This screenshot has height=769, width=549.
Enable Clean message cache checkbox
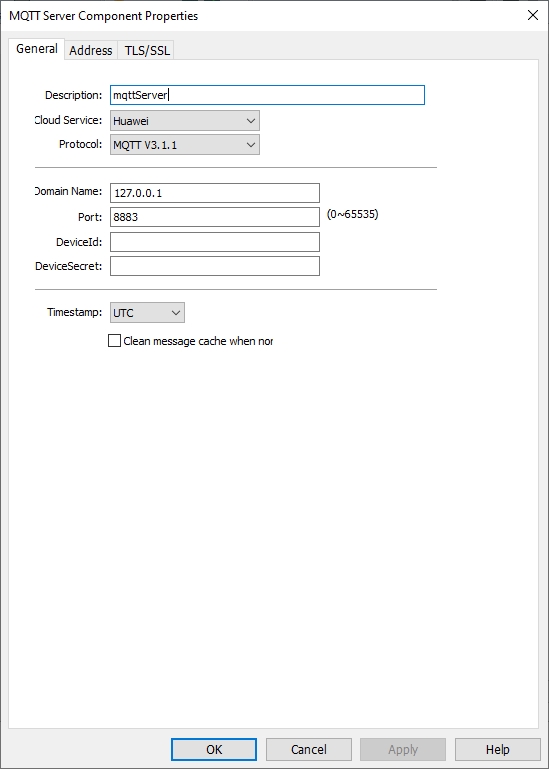(x=114, y=341)
